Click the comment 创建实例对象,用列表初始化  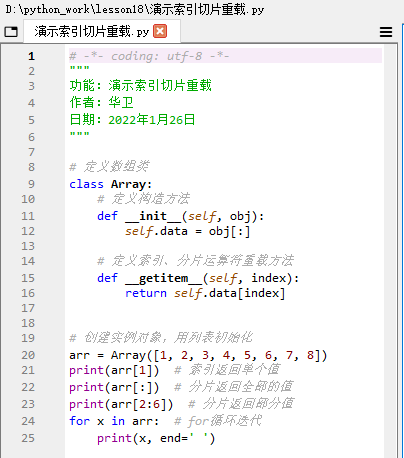[x=161, y=338]
